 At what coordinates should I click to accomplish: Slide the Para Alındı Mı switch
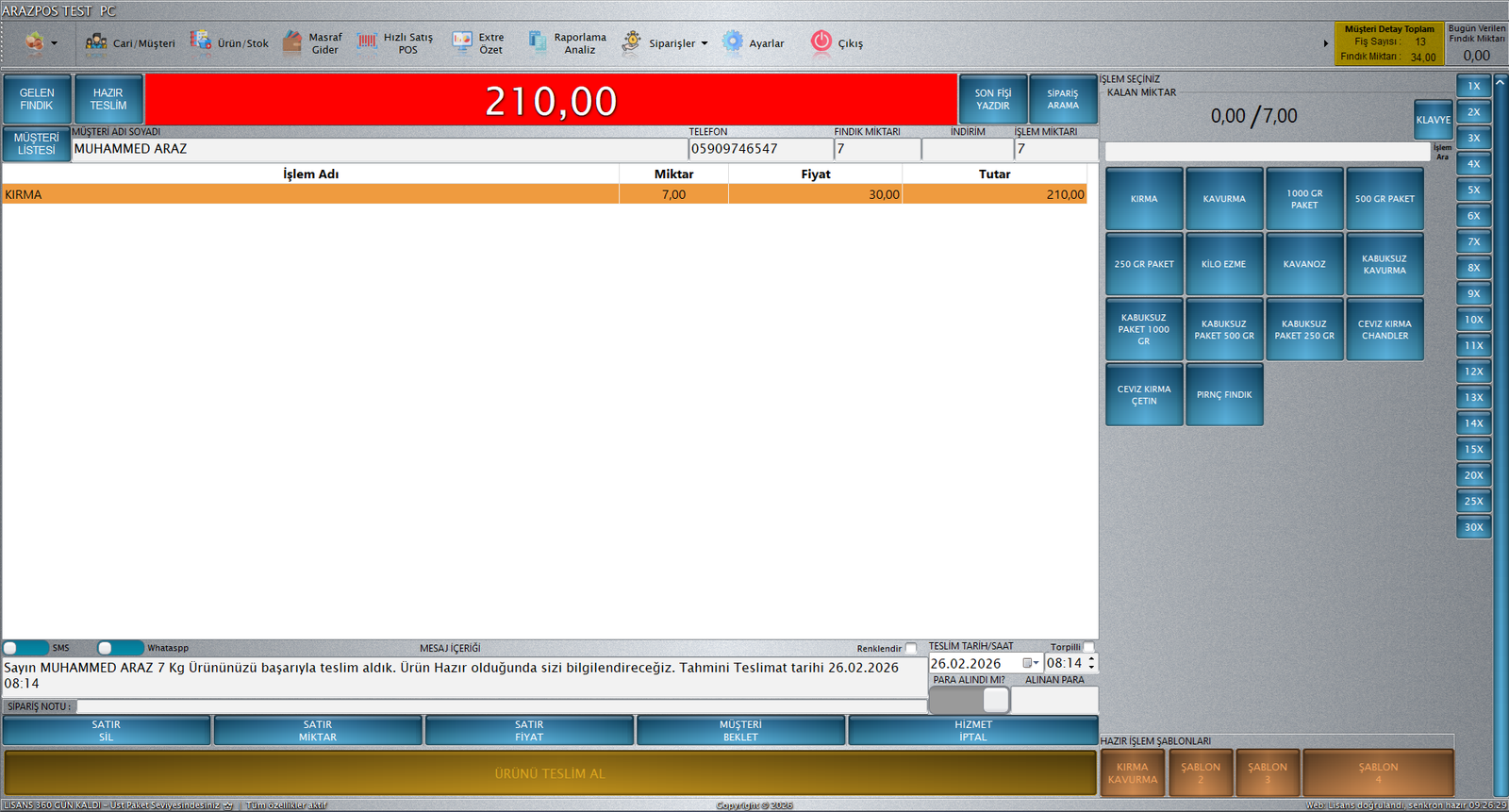970,700
